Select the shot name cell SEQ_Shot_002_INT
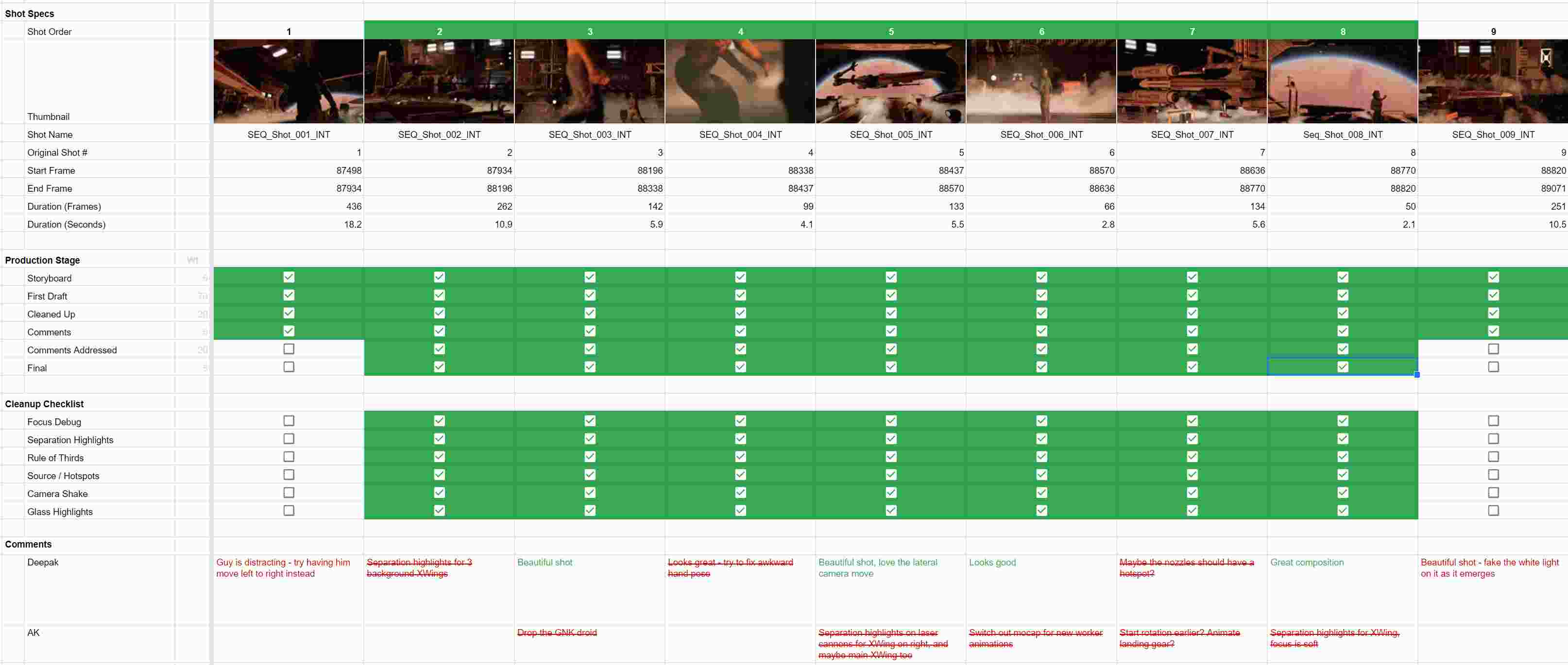Viewport: 1568px width, 665px height. coord(439,134)
